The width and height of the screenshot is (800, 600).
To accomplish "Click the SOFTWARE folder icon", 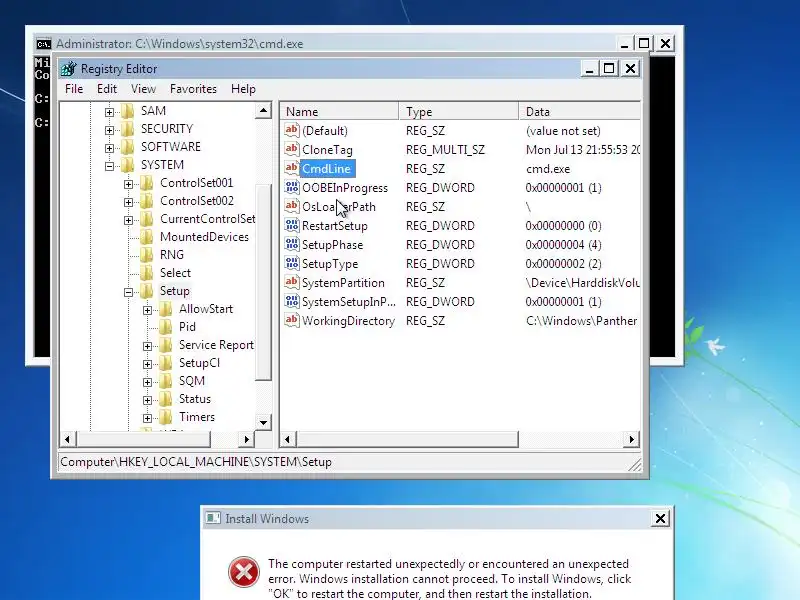I will click(x=128, y=147).
